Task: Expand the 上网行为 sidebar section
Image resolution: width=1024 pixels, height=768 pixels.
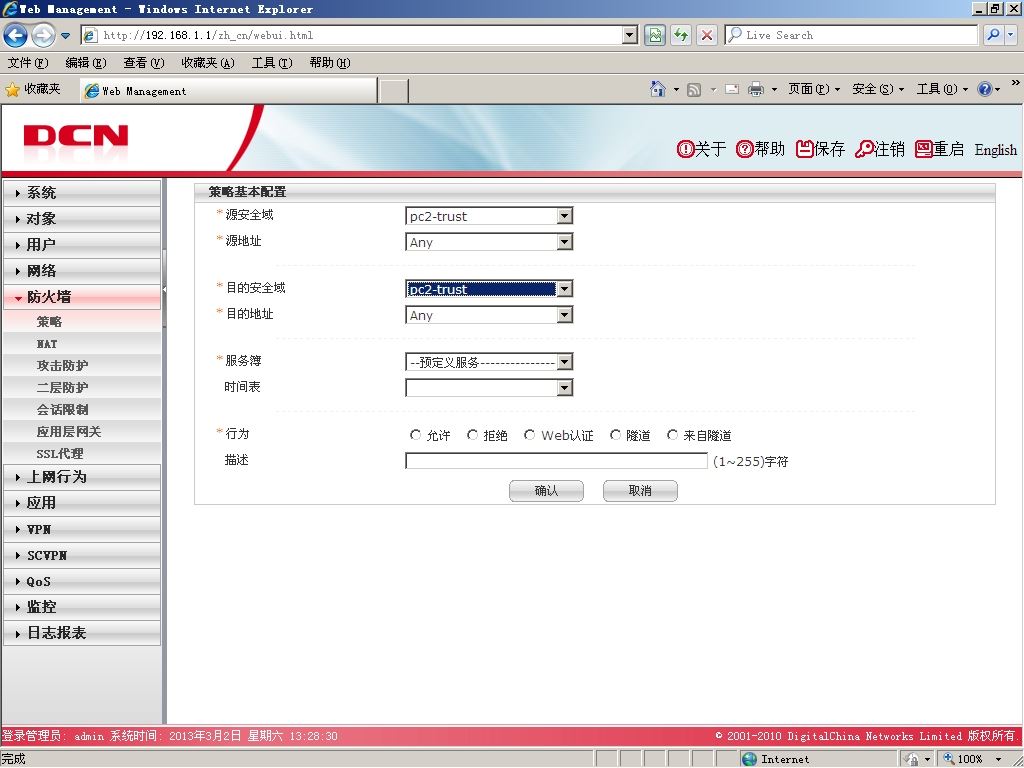Action: click(82, 477)
